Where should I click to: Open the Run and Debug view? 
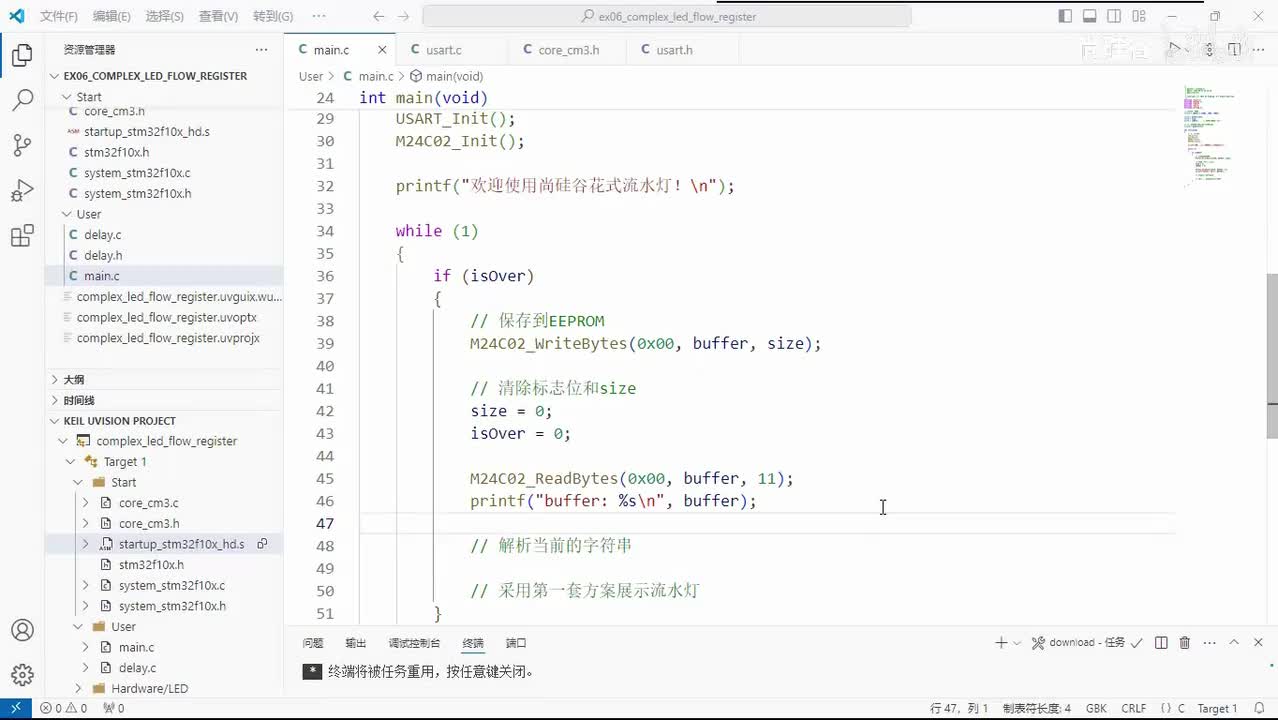22,190
